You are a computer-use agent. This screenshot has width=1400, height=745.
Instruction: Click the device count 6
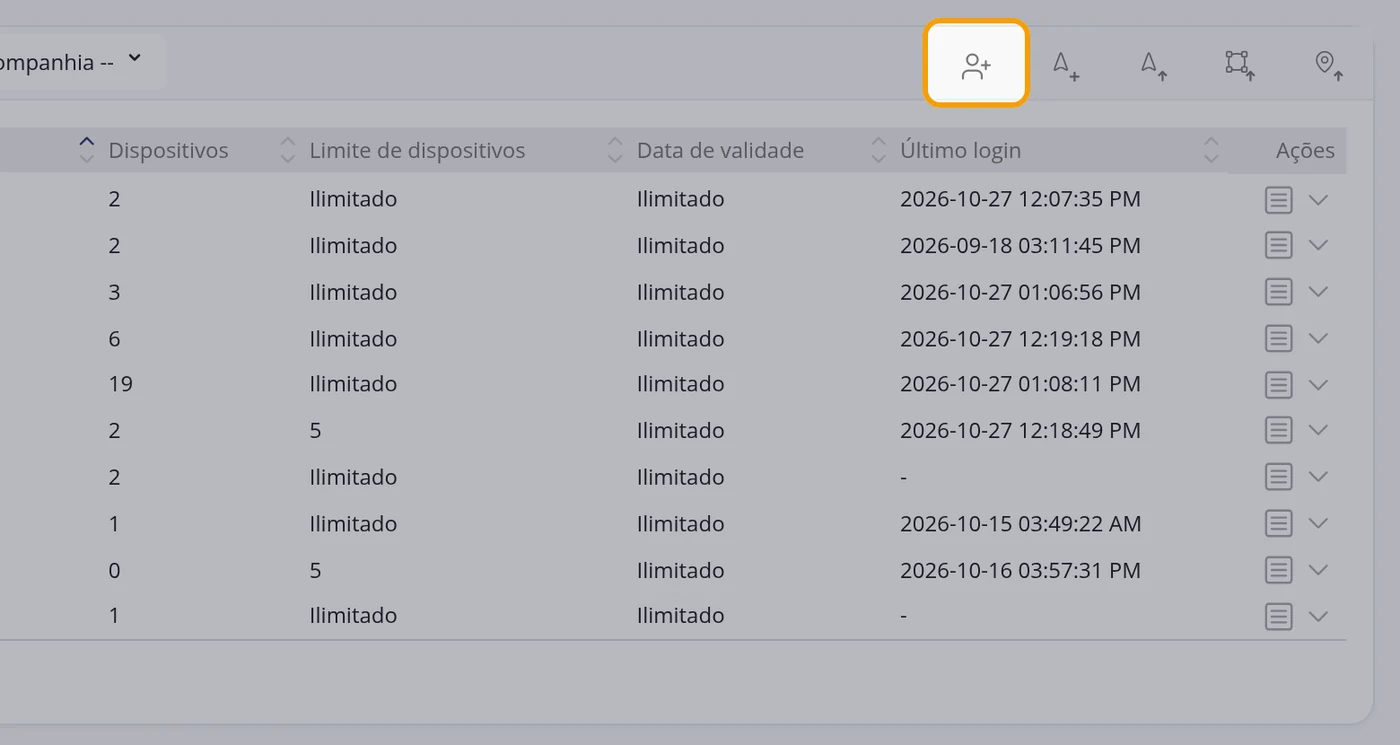coord(114,339)
